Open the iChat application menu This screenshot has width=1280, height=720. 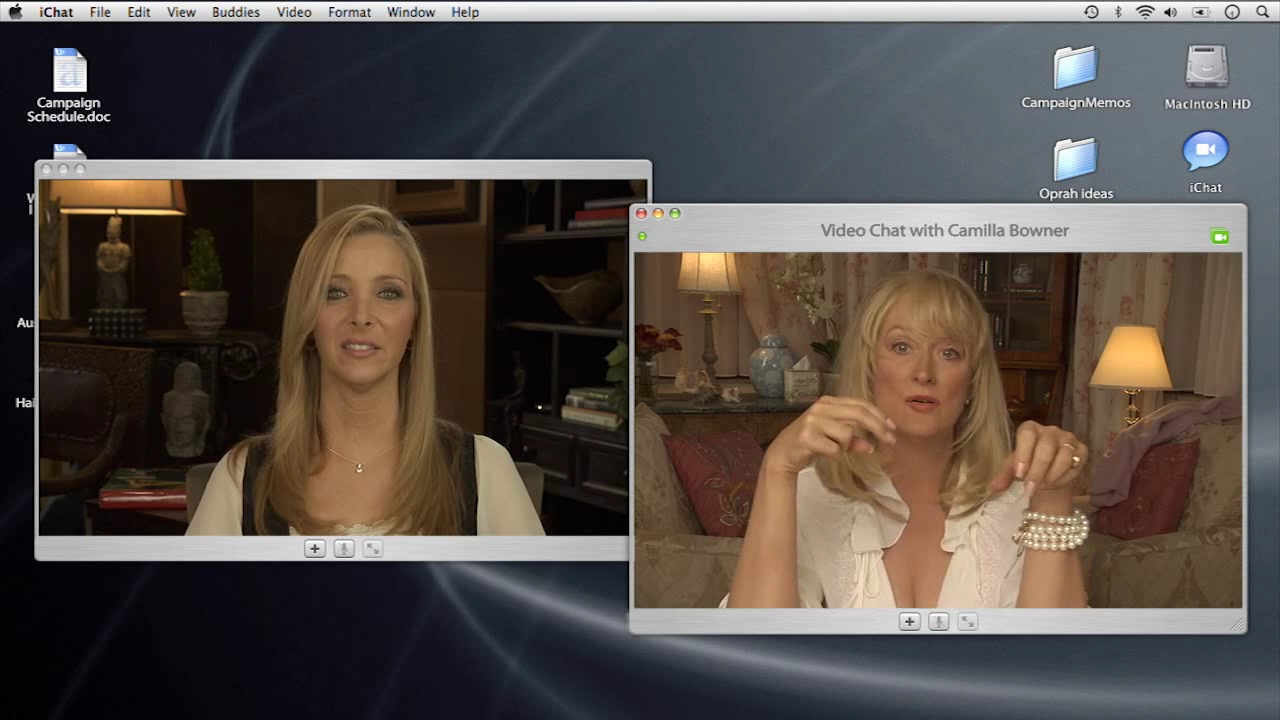(x=55, y=12)
